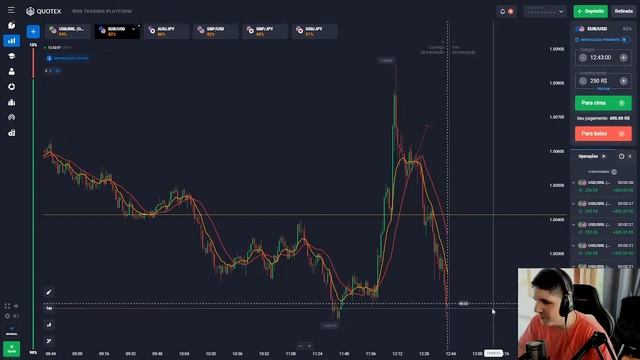Switch to AUD/JPY asset tab
The image size is (640, 360).
click(167, 31)
